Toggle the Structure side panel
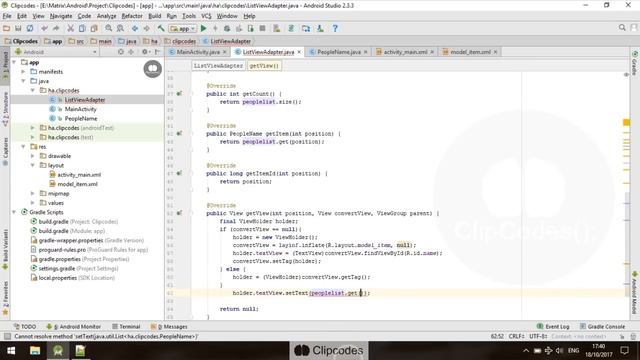 click(x=5, y=109)
